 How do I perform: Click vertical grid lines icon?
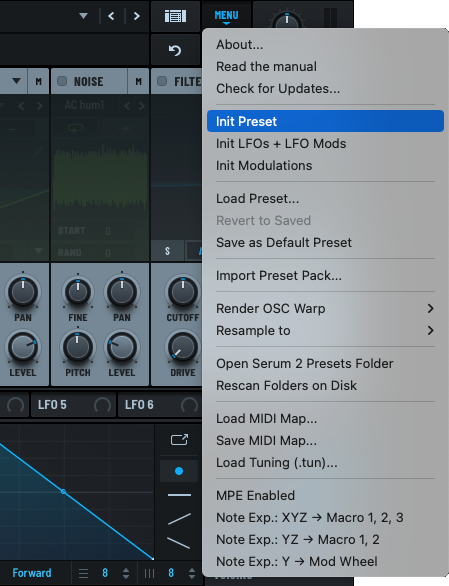click(149, 573)
